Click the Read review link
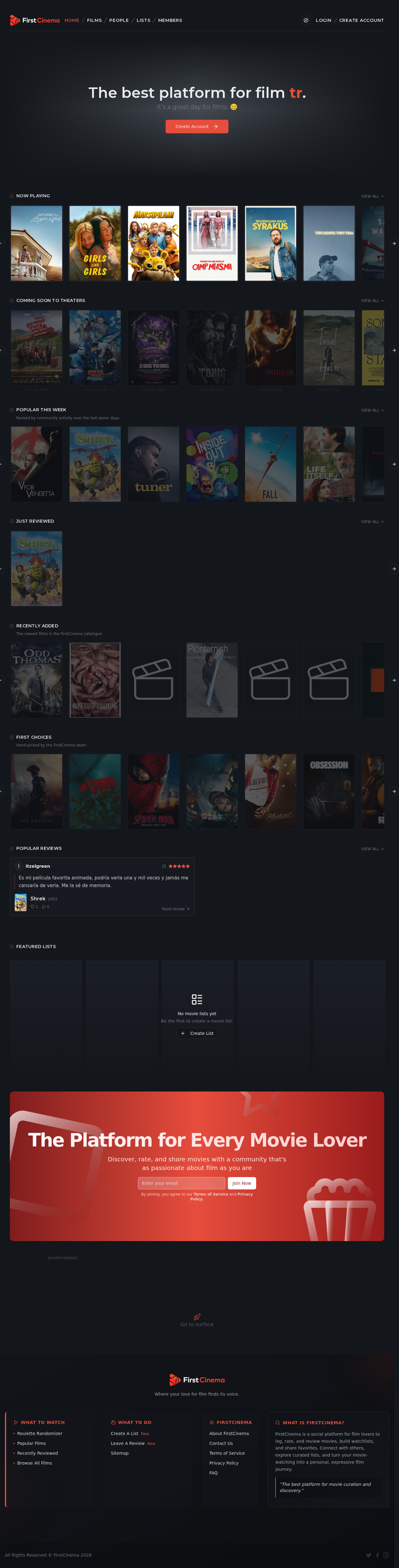 [x=175, y=909]
